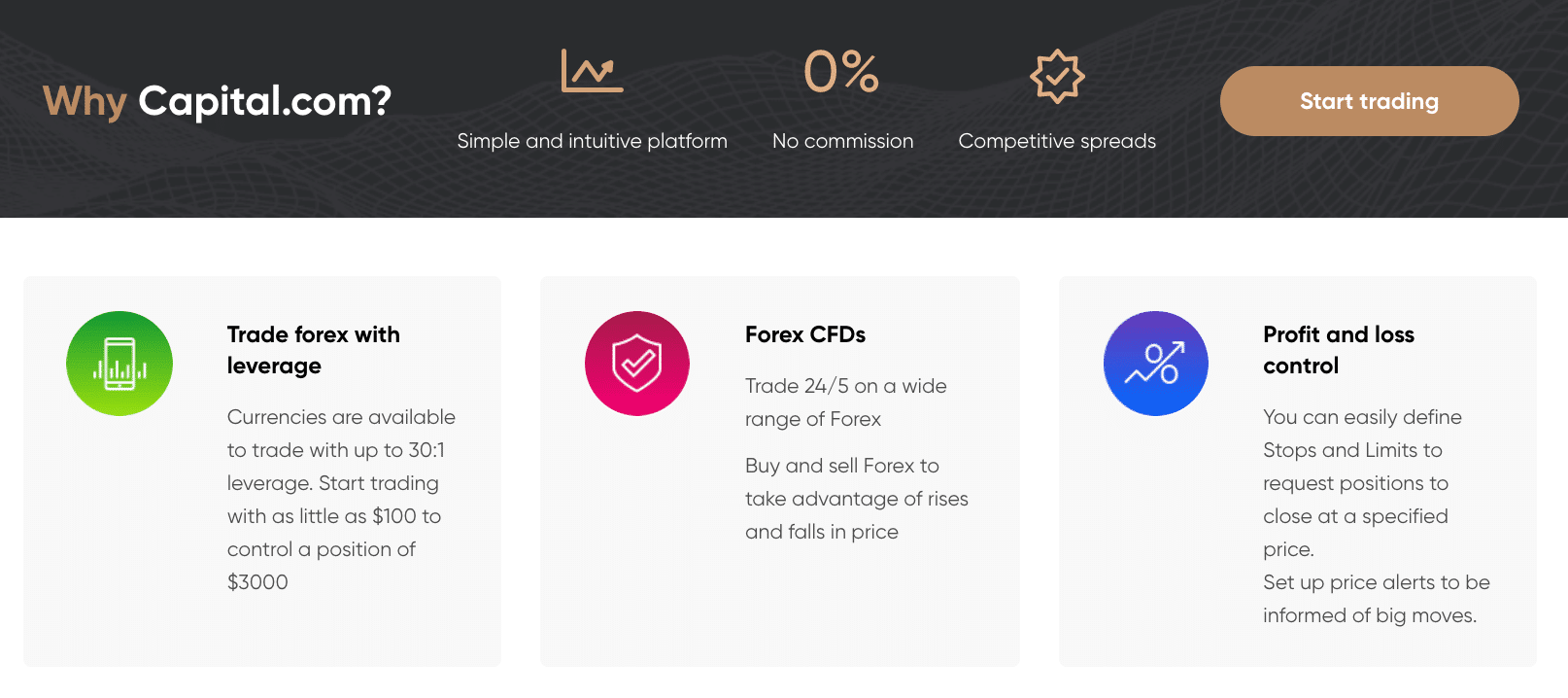Viewport: 1568px width, 698px height.
Task: Click the blue profit percentage arrow icon
Action: [x=1155, y=363]
